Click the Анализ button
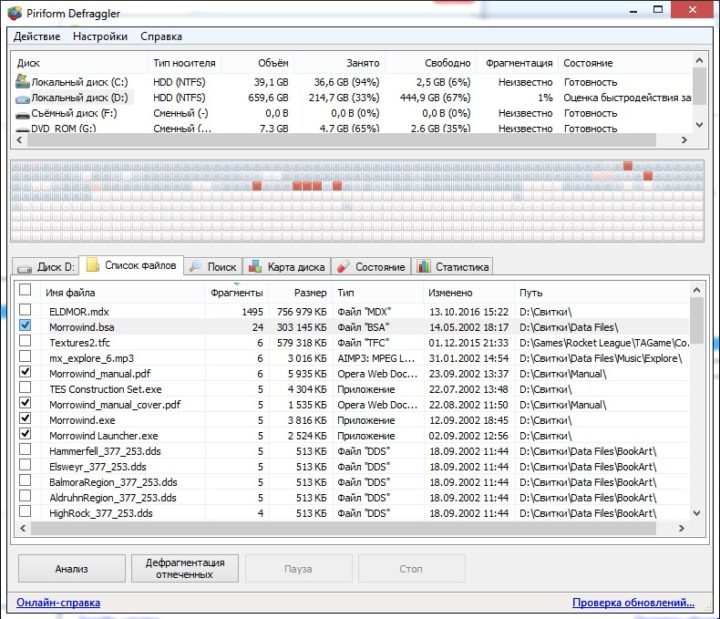This screenshot has height=619, width=720. click(x=70, y=569)
